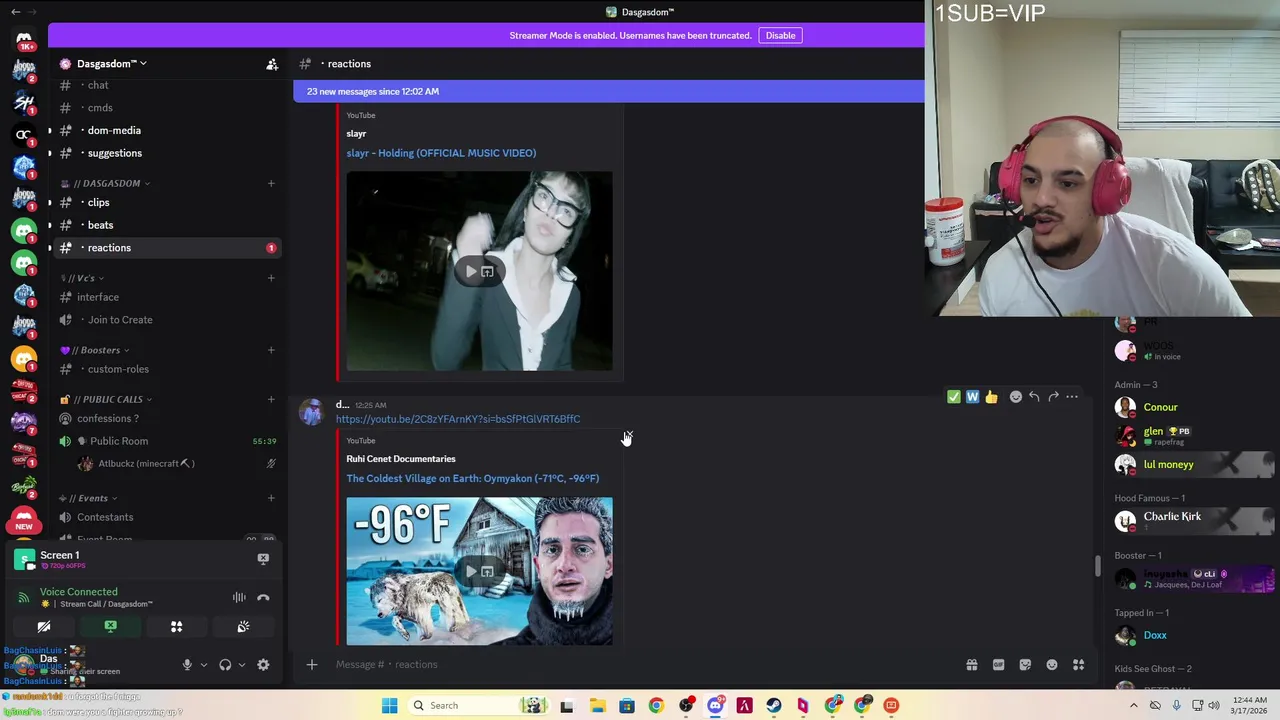Click the message input field
The height and width of the screenshot is (720, 1280).
[640, 664]
